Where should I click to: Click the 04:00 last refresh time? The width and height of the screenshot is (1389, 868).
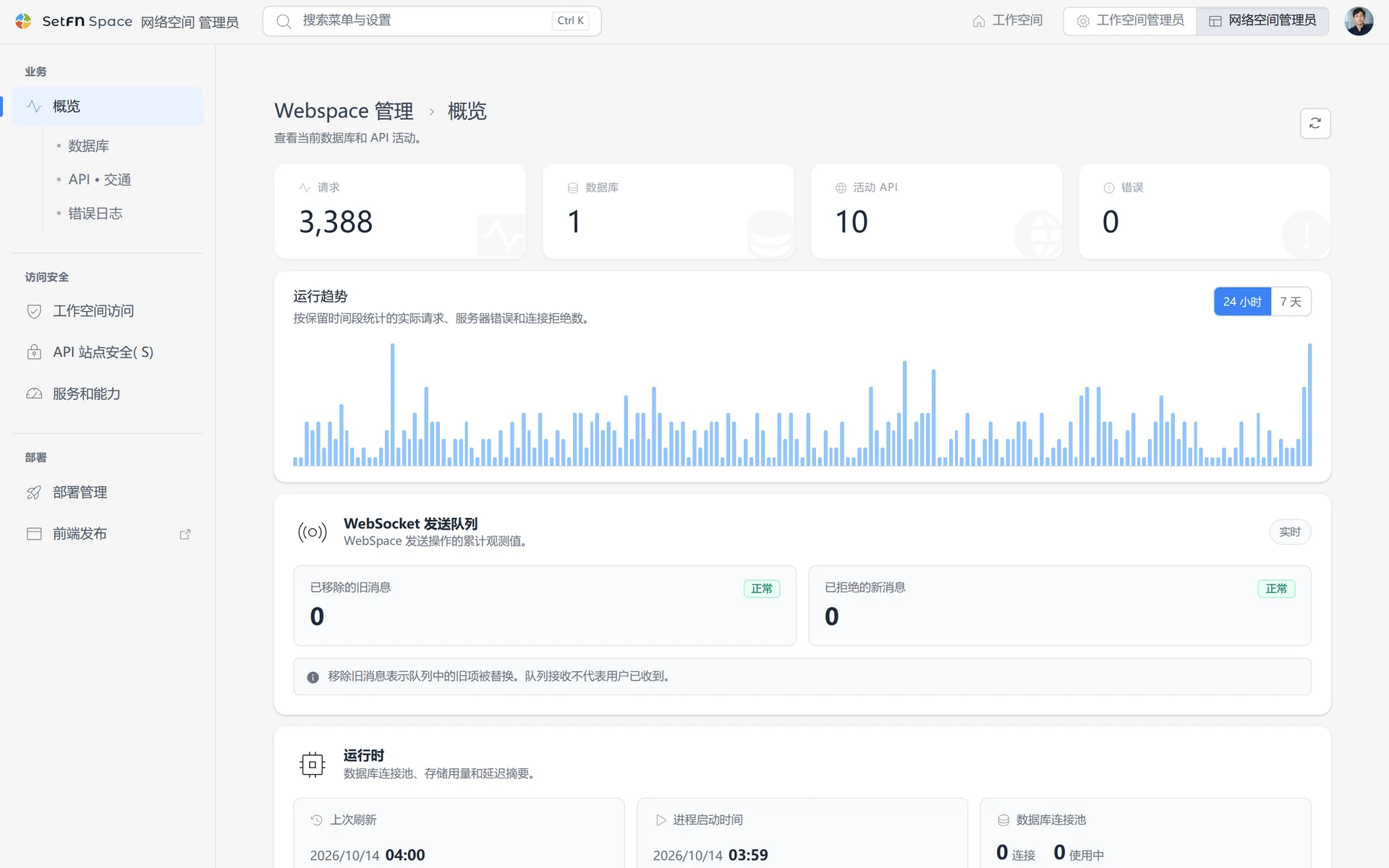coord(405,855)
